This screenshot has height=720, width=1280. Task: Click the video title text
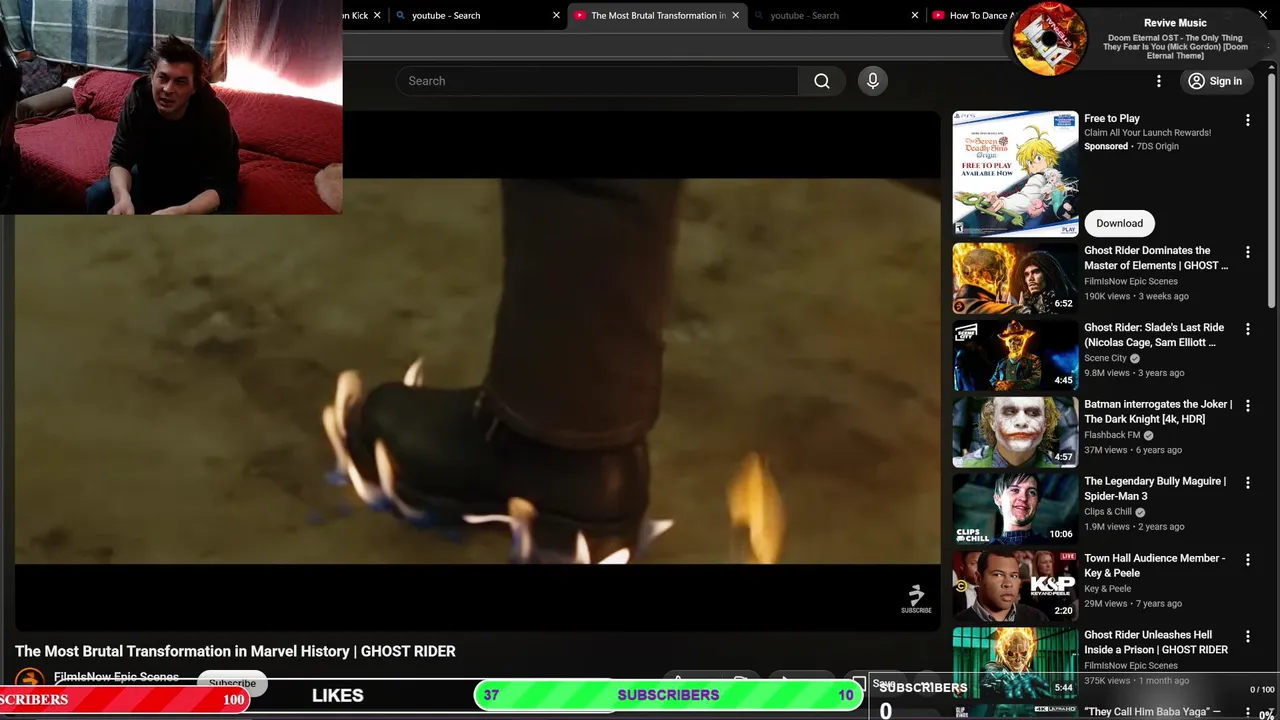tap(235, 651)
